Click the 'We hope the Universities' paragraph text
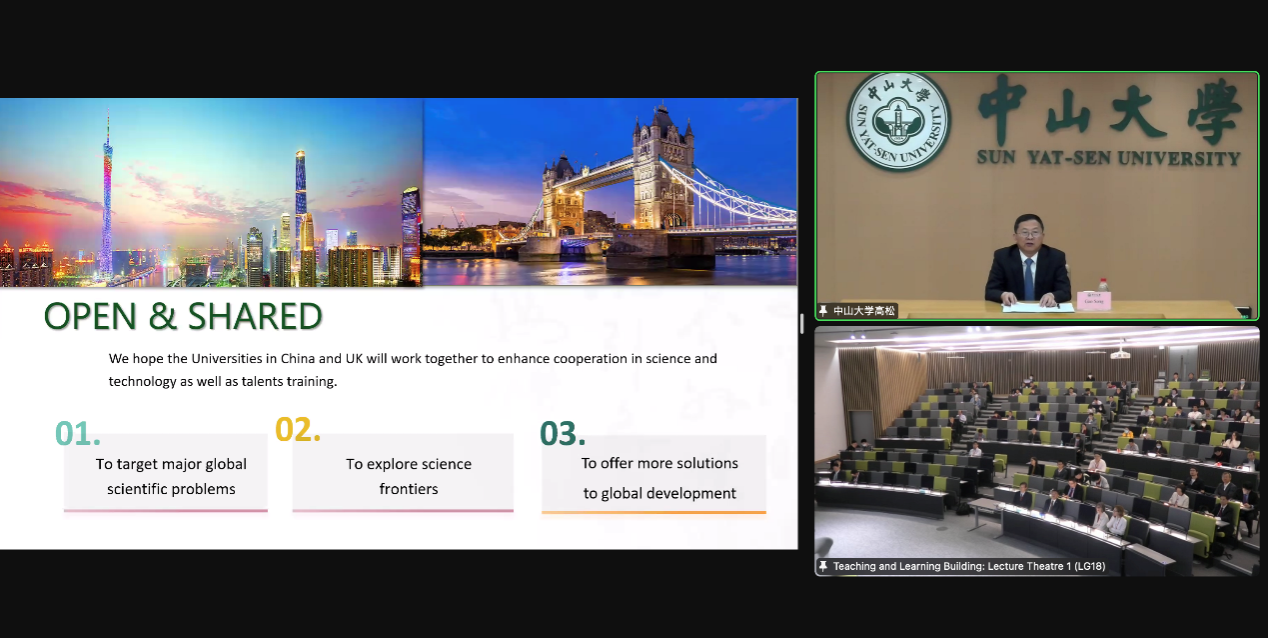Viewport: 1268px width, 638px height. pyautogui.click(x=412, y=370)
